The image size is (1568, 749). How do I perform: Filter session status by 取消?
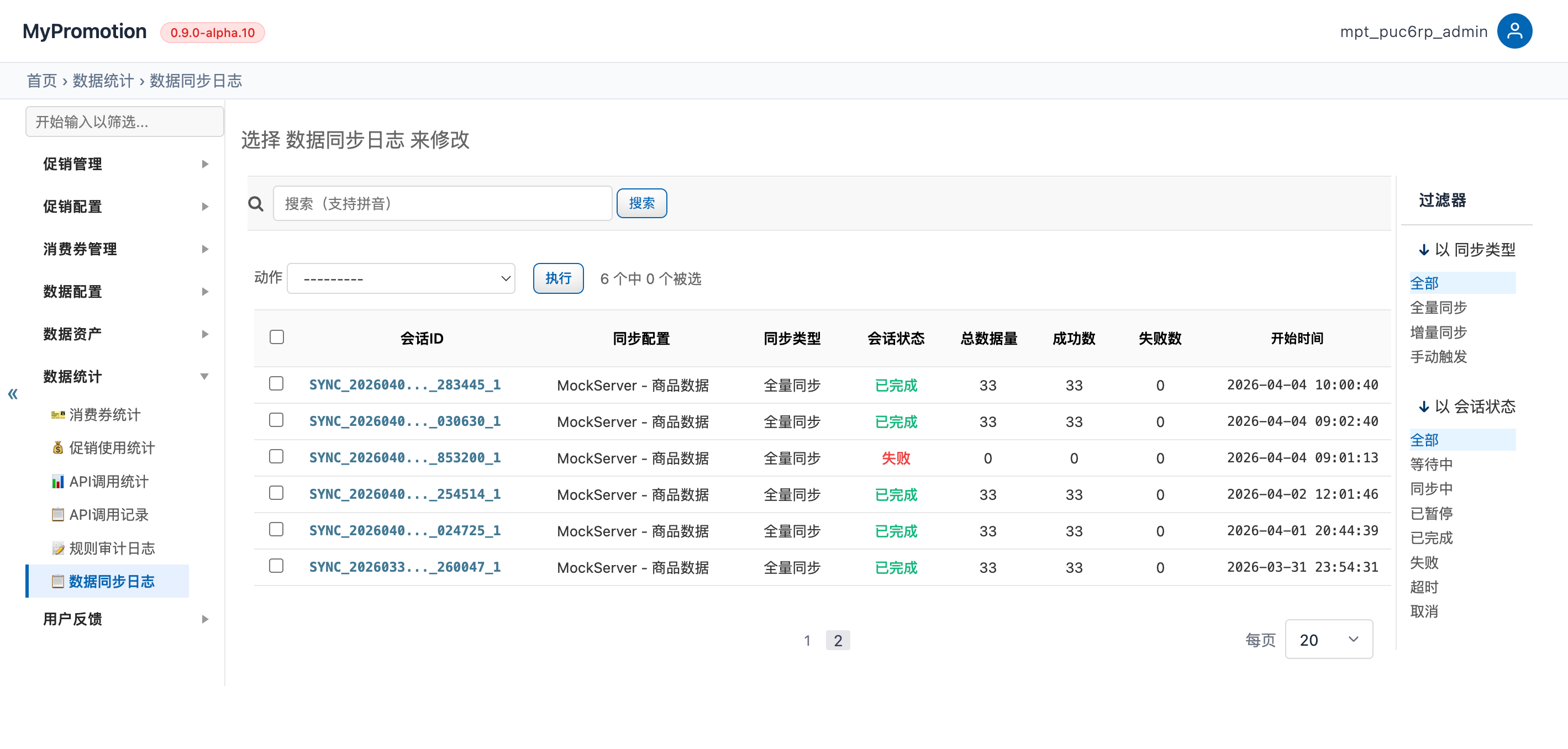[1424, 612]
